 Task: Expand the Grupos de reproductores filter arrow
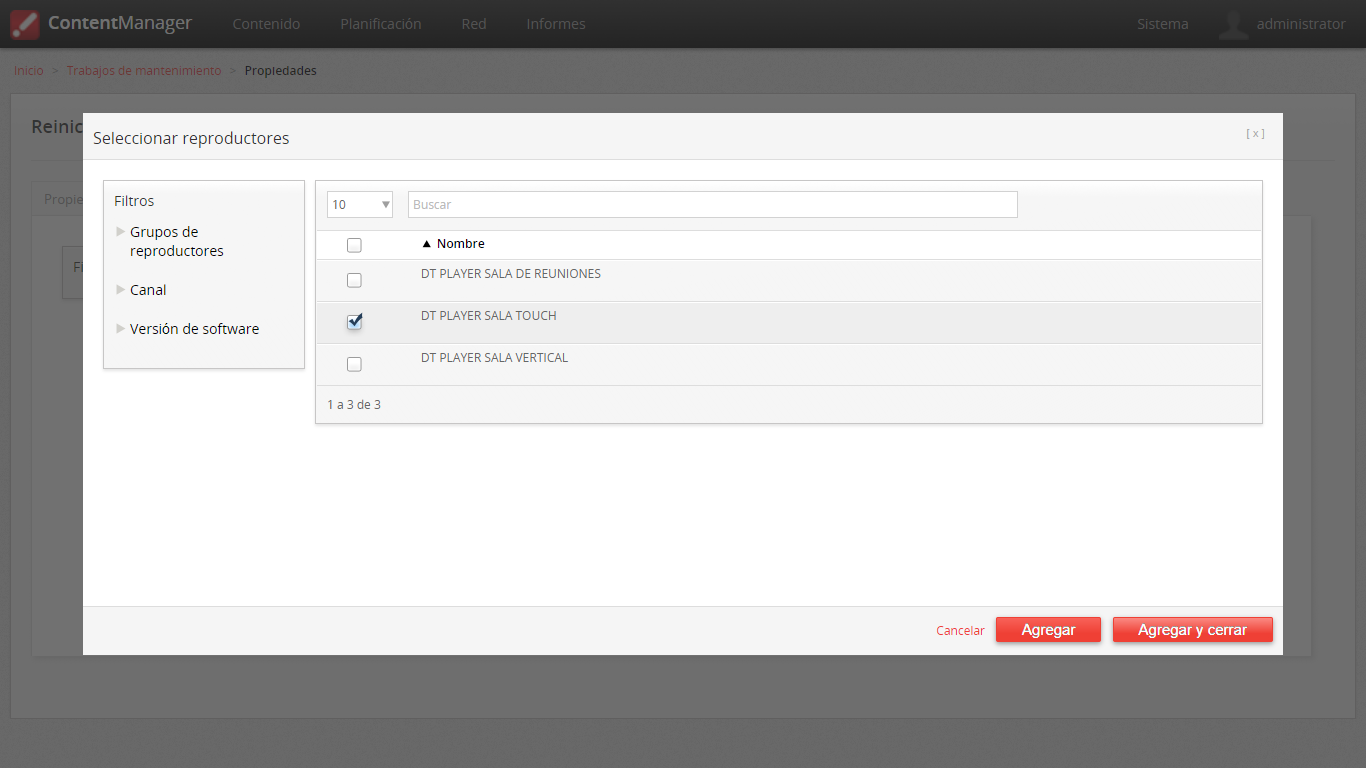(121, 231)
